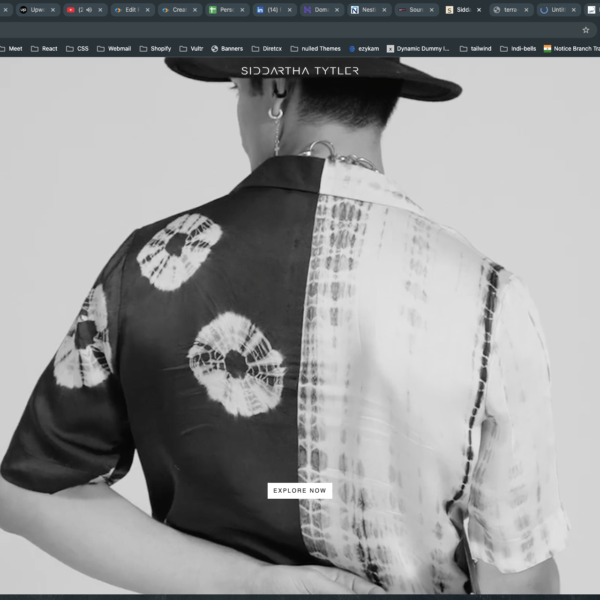Close the Upwork tab
This screenshot has height=600, width=600.
[53, 10]
